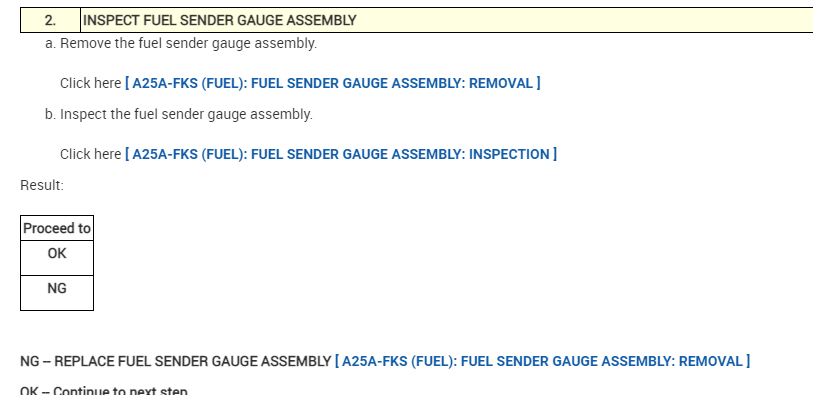Viewport: 813px width, 395px height.
Task: Select the OK cell in the result table
Action: click(x=57, y=258)
